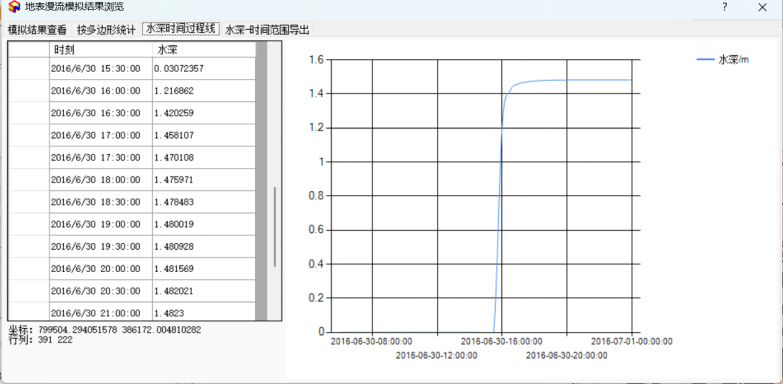This screenshot has height=384, width=783.
Task: Click the 时刻 column header
Action: 101,49
